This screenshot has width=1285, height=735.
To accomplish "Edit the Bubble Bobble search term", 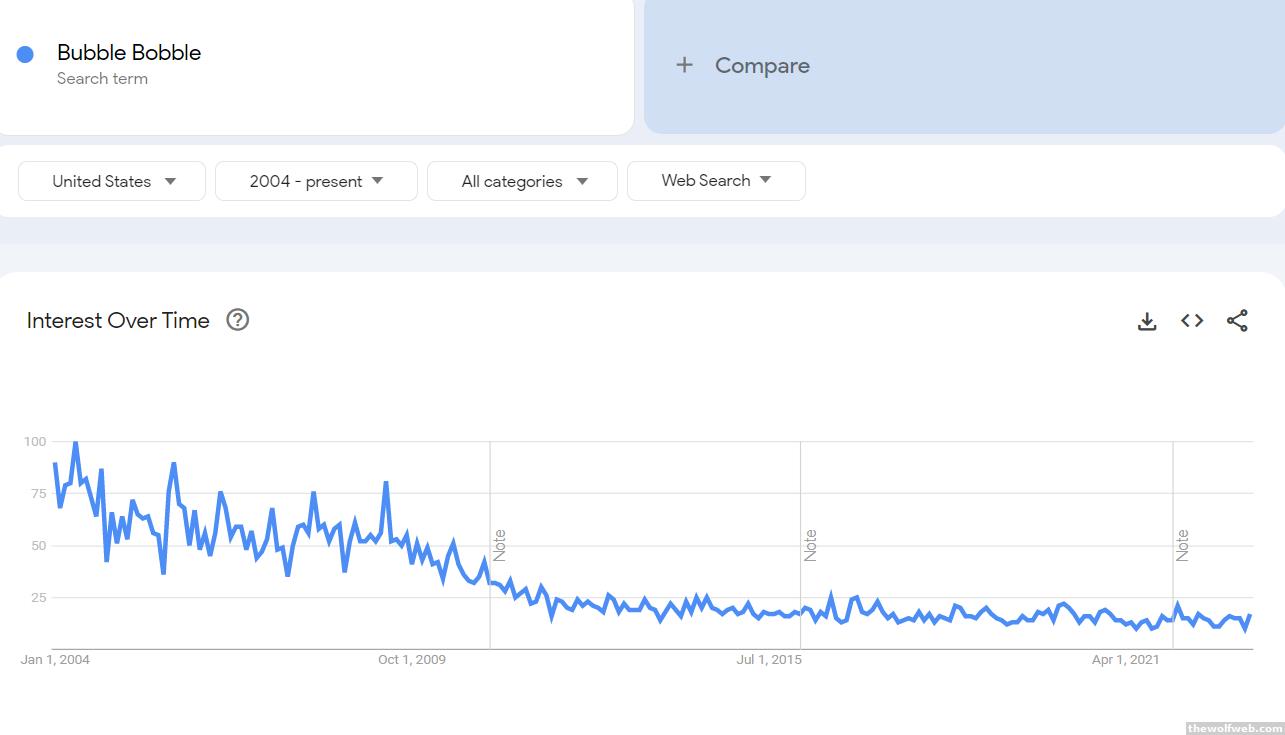I will click(x=129, y=53).
